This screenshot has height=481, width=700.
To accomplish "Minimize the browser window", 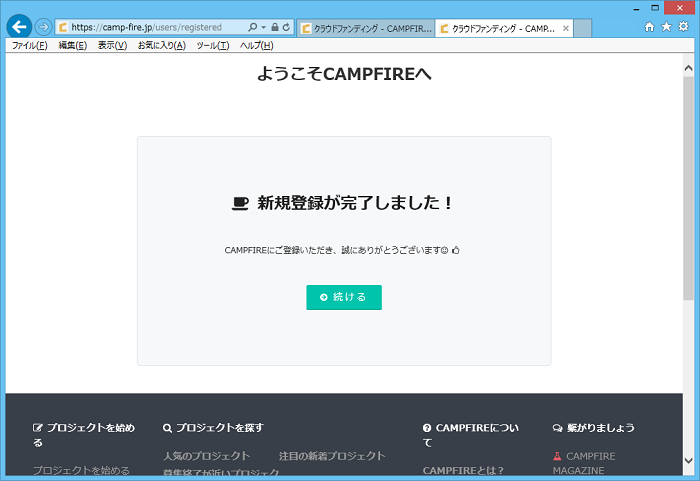I will 636,8.
